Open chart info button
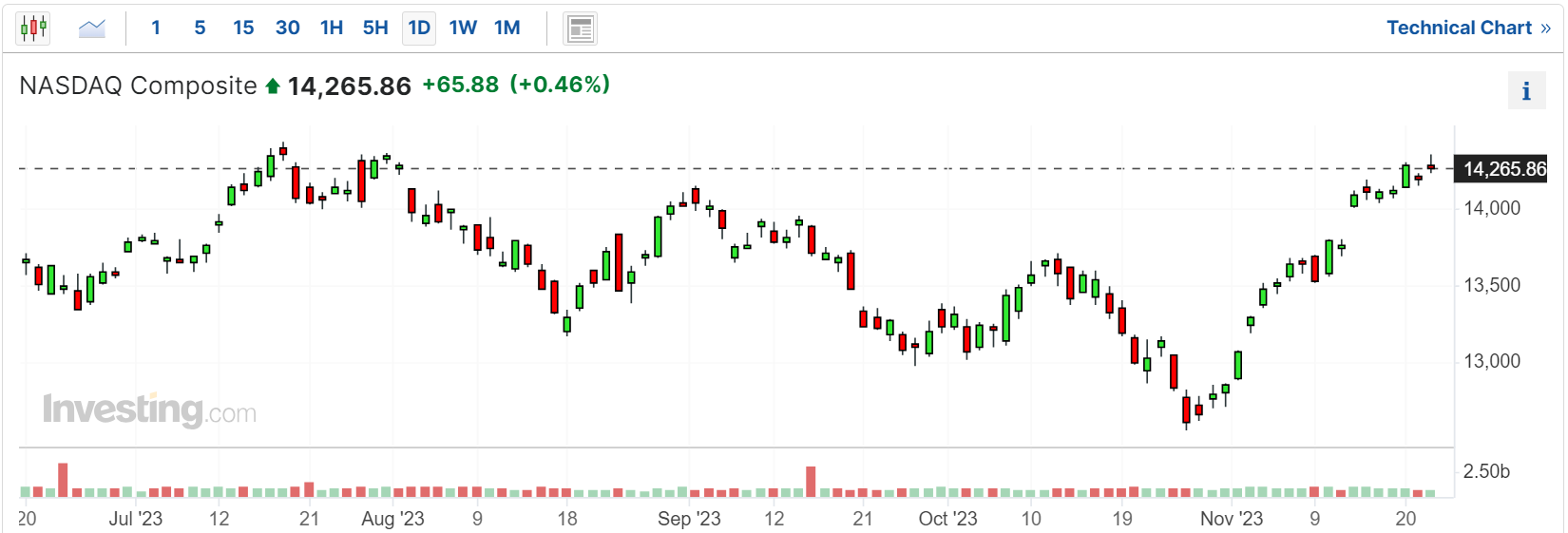The image size is (1568, 533). pyautogui.click(x=1526, y=91)
